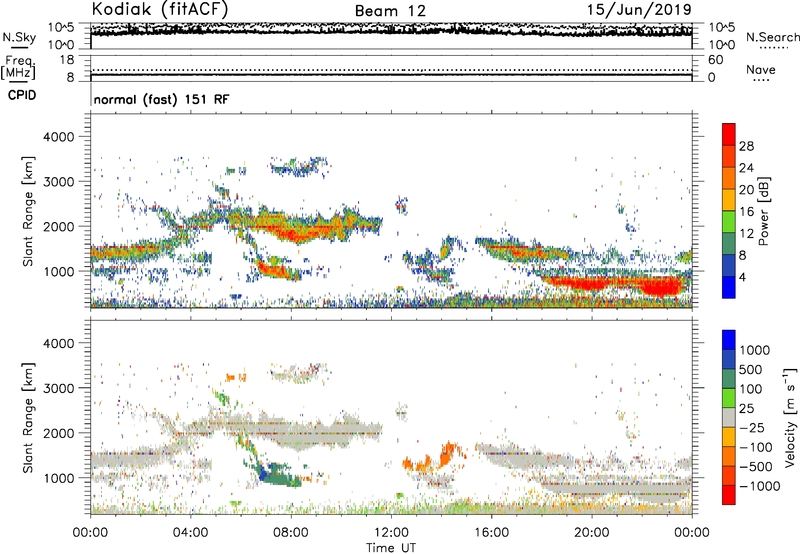Click the 'Velocity [m s-1]' colorbar title
This screenshot has width=800, height=554.
pyautogui.click(x=790, y=417)
